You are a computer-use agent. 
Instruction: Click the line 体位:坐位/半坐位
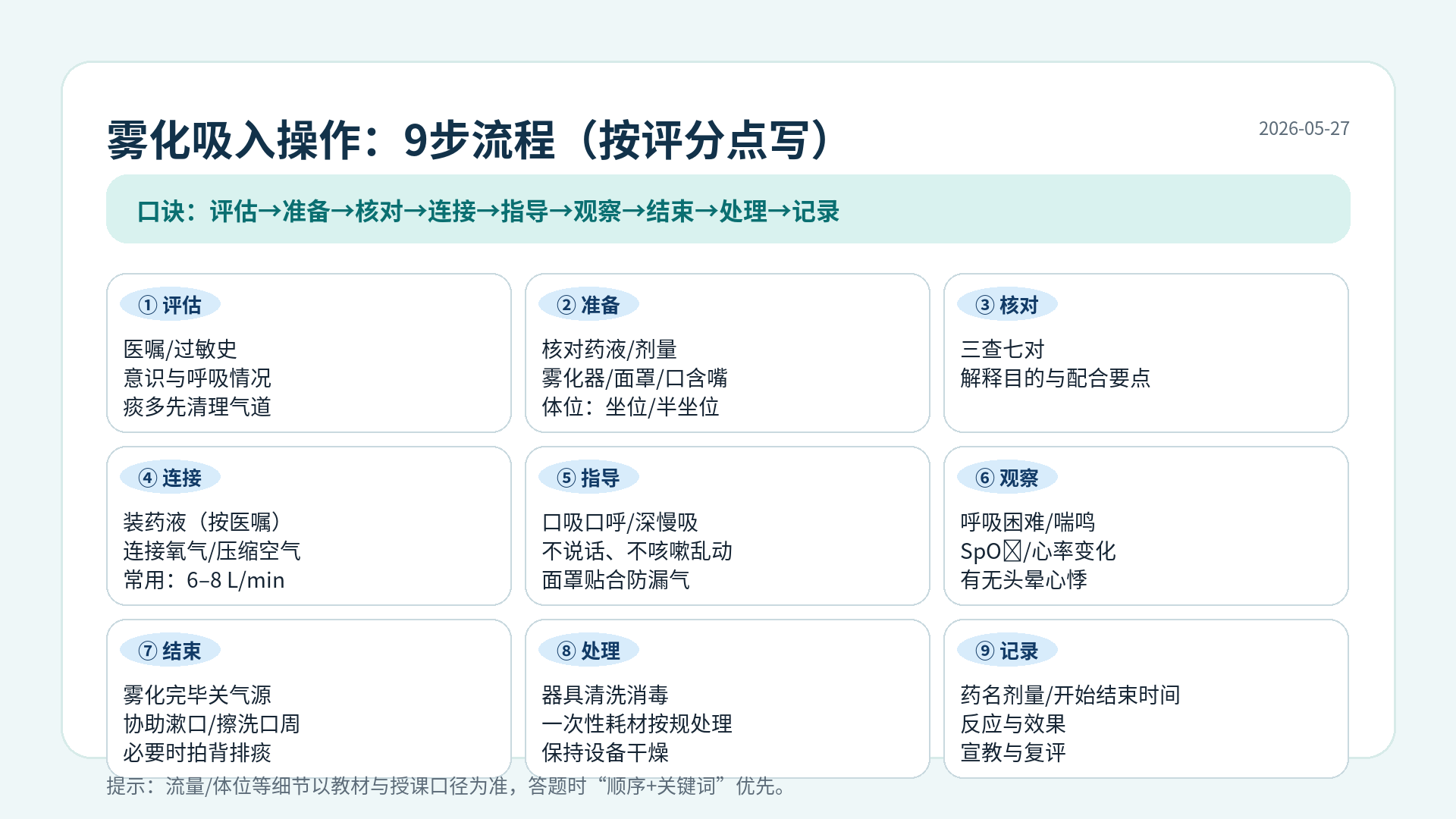click(630, 406)
